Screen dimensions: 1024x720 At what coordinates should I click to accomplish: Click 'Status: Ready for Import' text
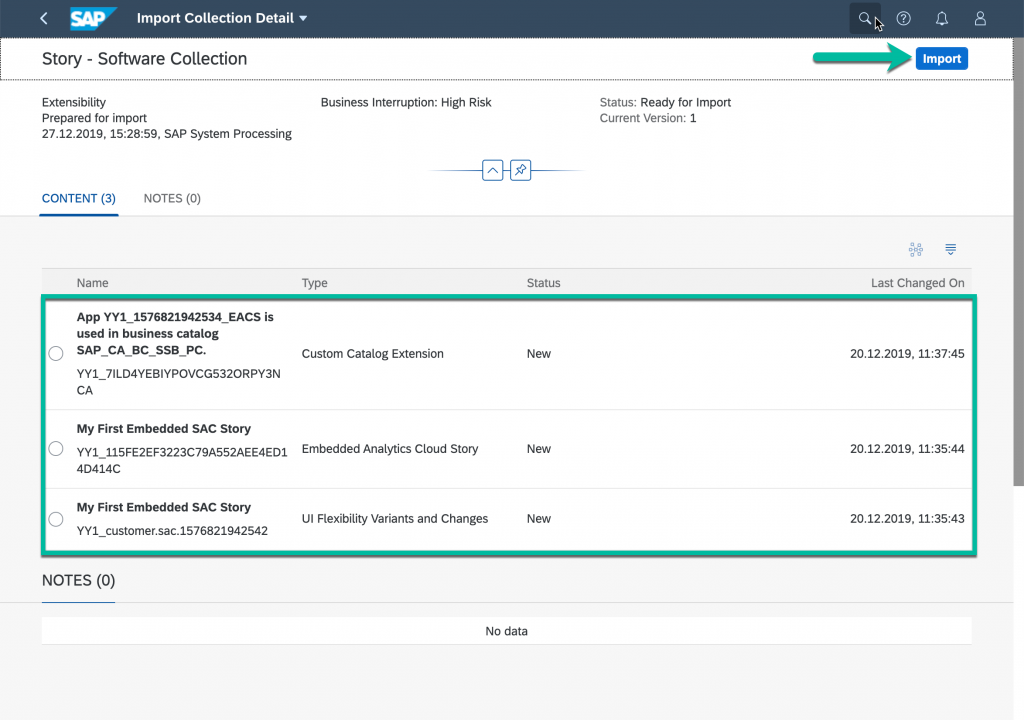[x=665, y=103]
